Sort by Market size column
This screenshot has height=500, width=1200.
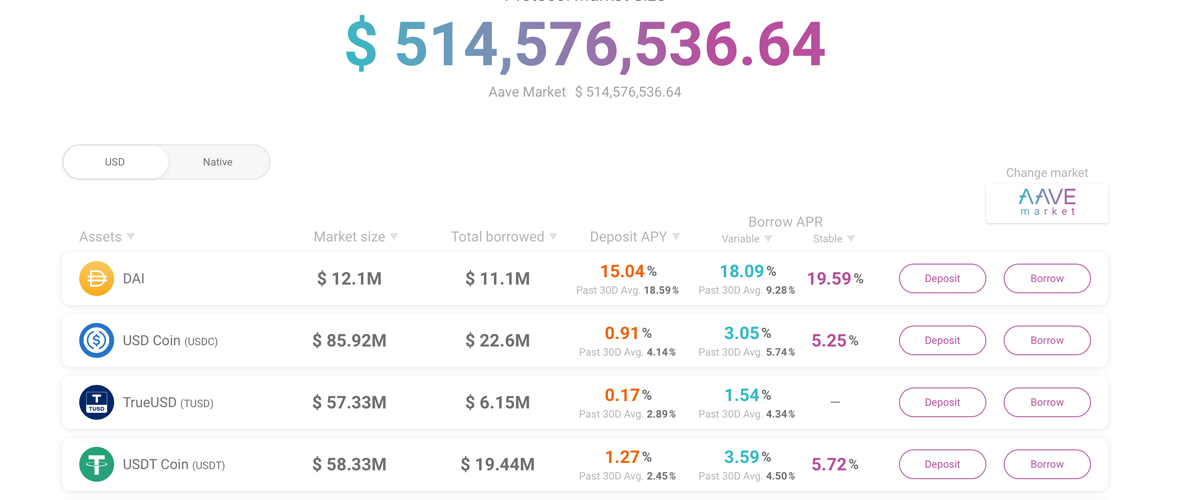tap(356, 237)
